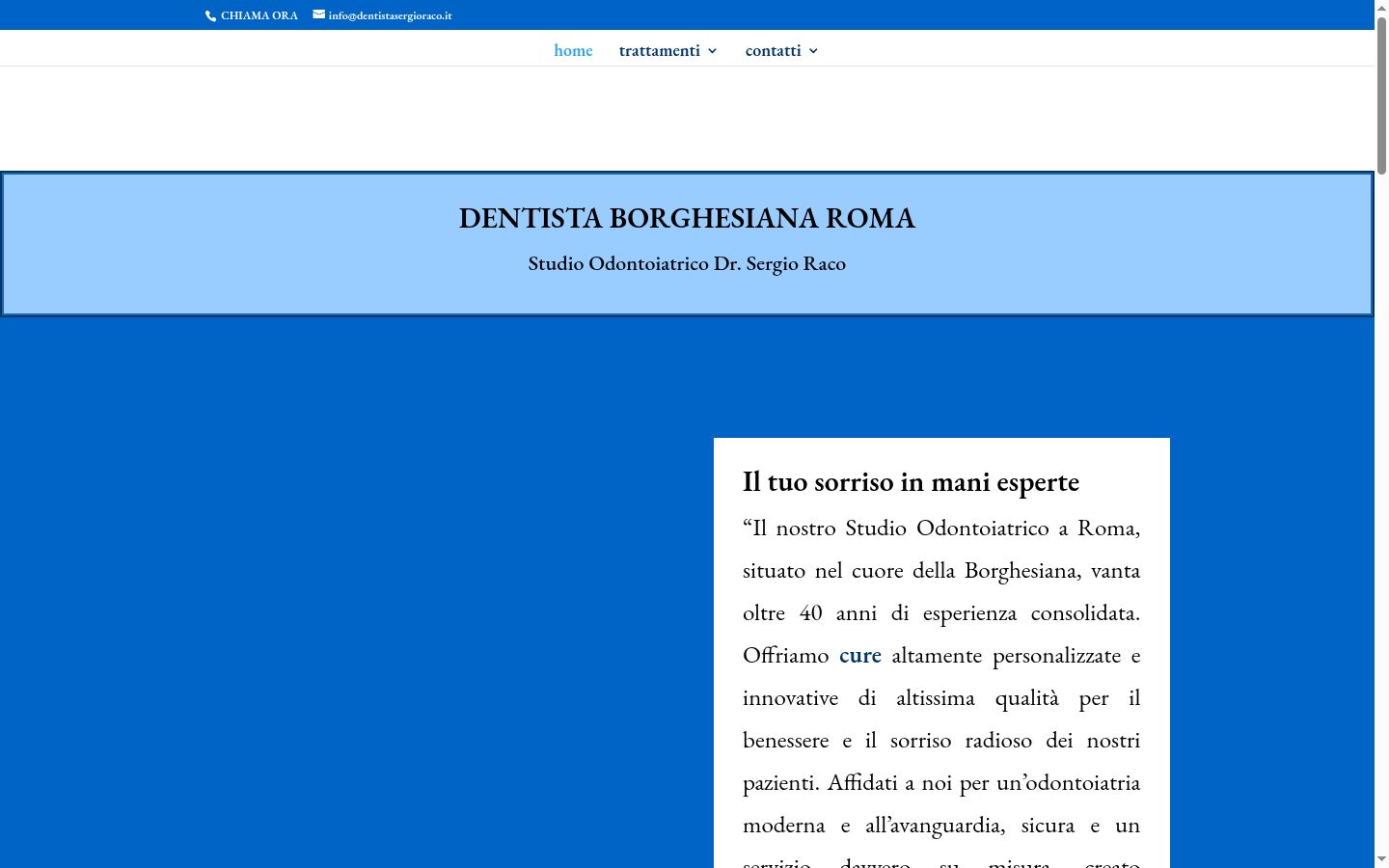Click the scrollbar up arrow

(1381, 7)
